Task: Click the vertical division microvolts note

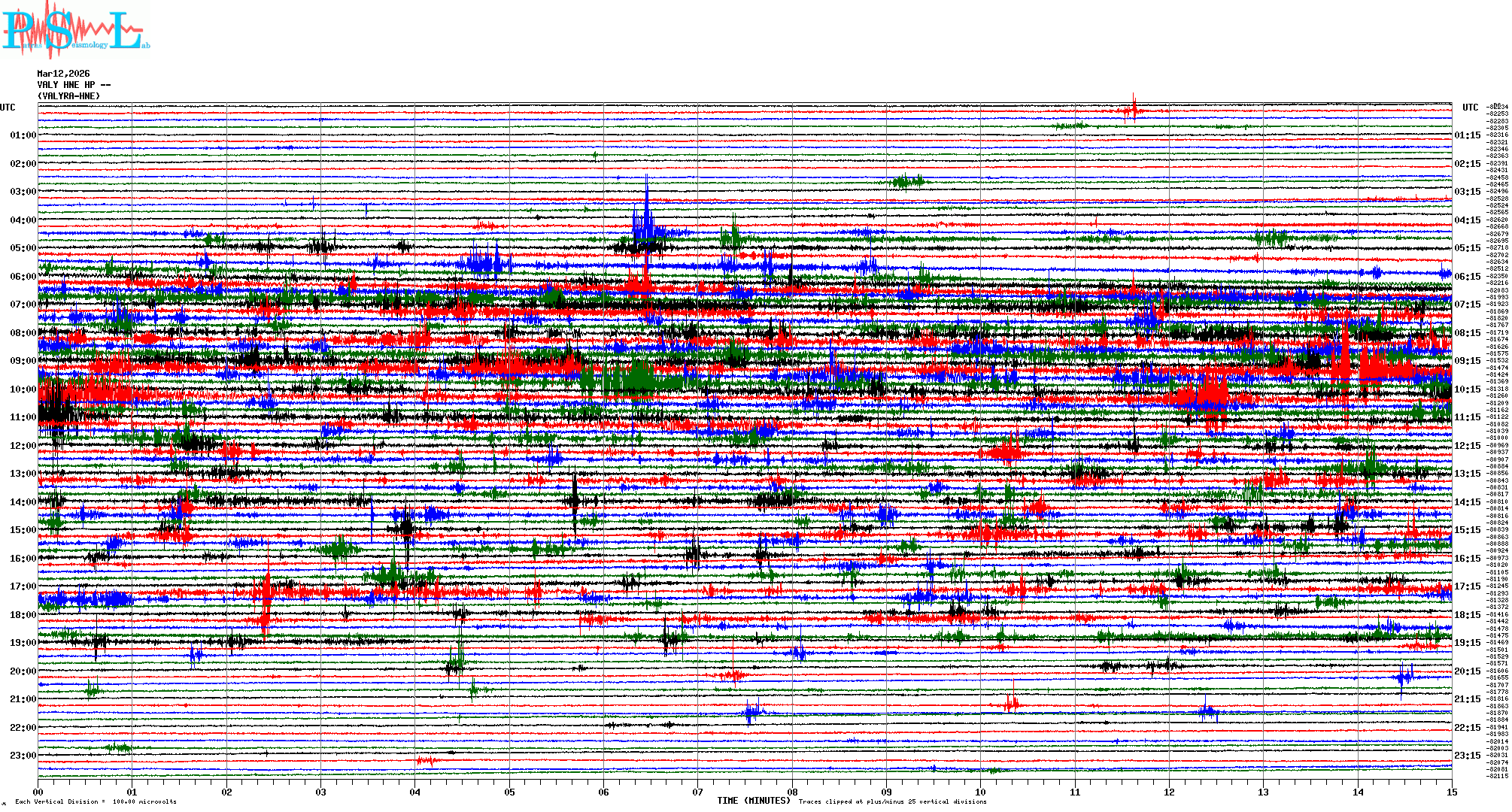Action: 96,801
